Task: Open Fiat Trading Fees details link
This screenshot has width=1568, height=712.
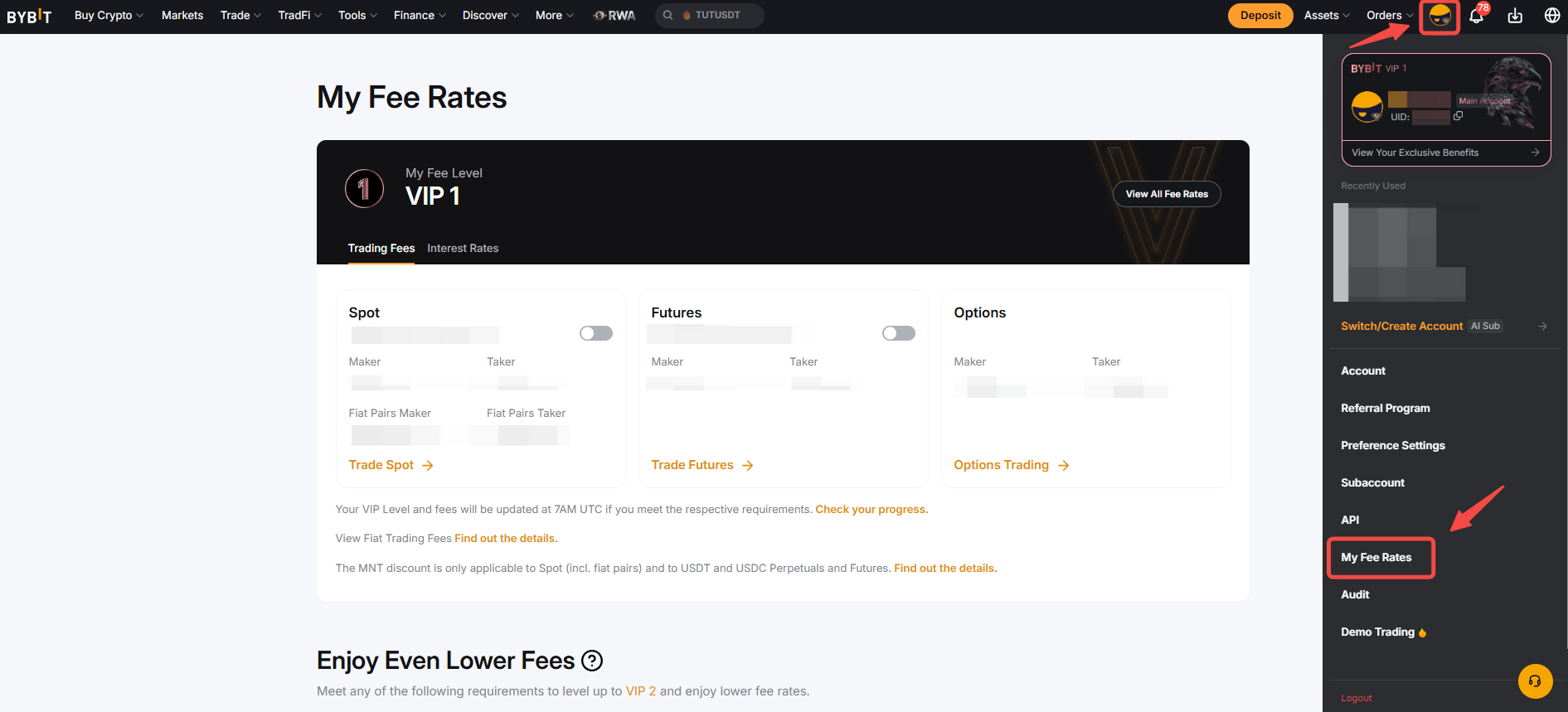Action: coord(506,538)
